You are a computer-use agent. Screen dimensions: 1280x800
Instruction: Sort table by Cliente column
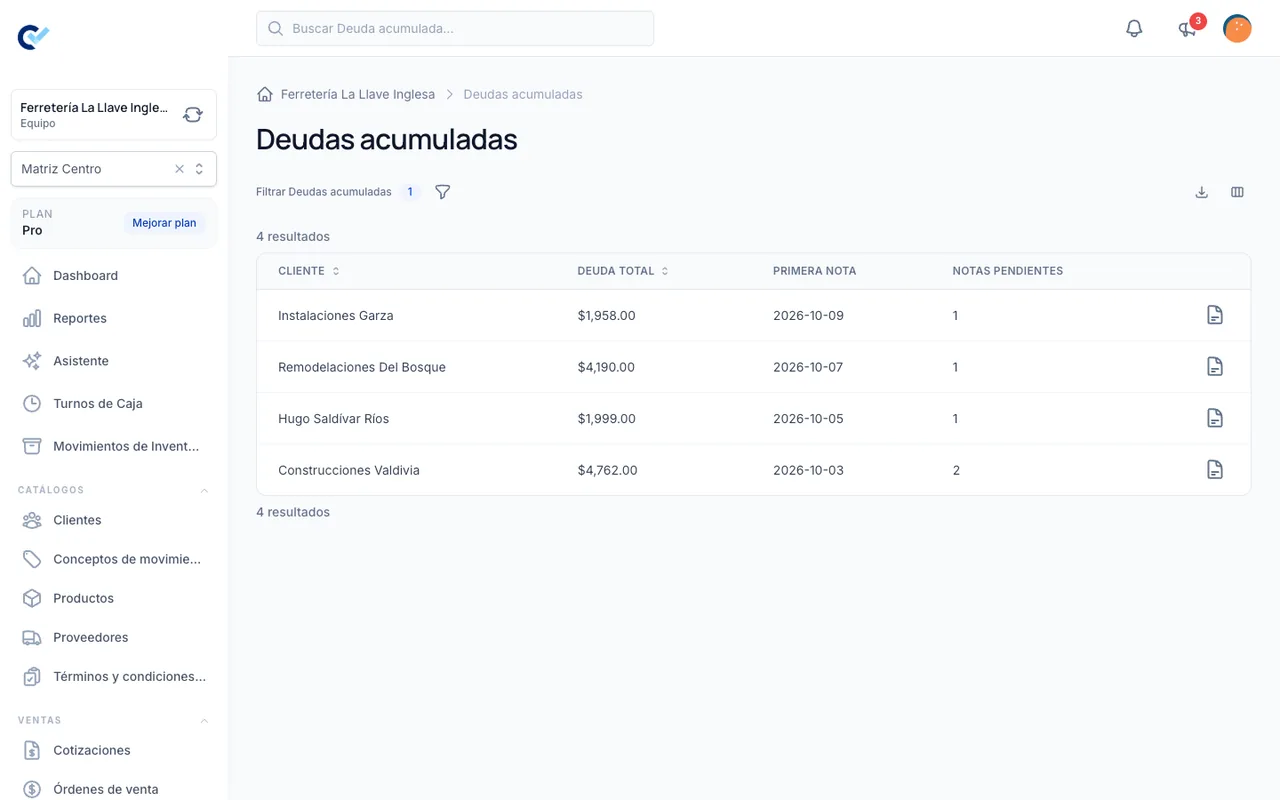pos(309,271)
